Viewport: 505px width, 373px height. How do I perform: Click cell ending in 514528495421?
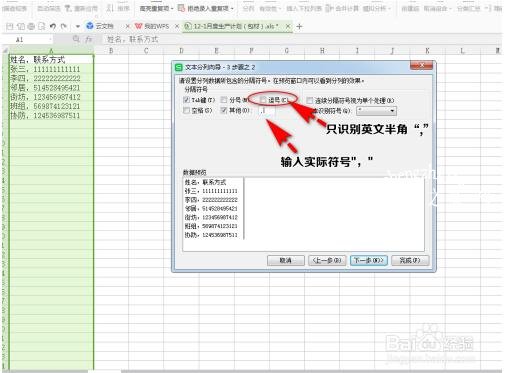click(x=51, y=88)
